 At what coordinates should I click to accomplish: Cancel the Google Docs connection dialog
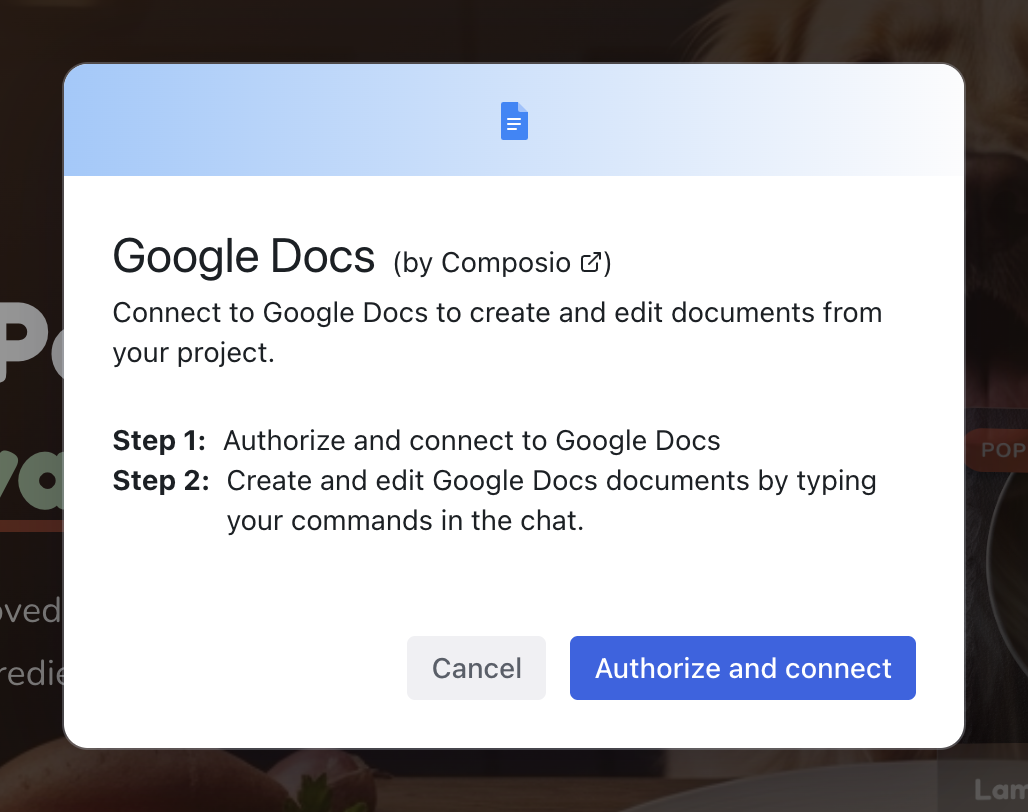tap(476, 668)
